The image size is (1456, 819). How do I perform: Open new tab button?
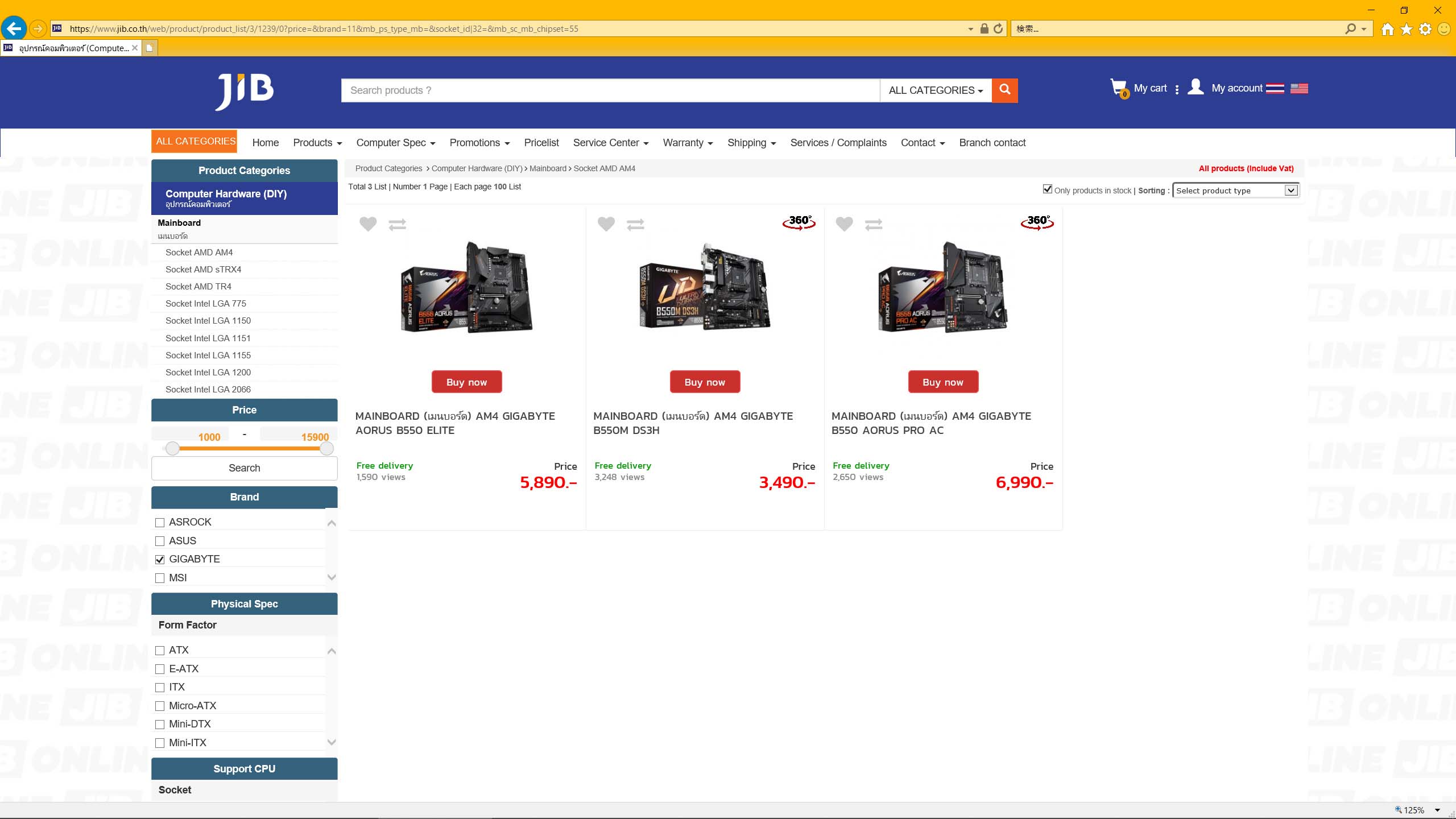[x=149, y=48]
